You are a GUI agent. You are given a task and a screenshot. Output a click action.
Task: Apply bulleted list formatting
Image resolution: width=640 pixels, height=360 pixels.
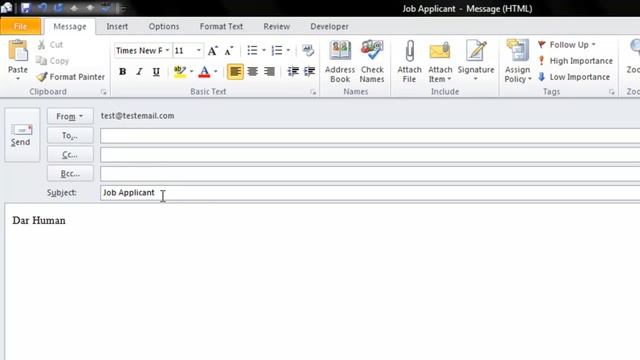252,50
